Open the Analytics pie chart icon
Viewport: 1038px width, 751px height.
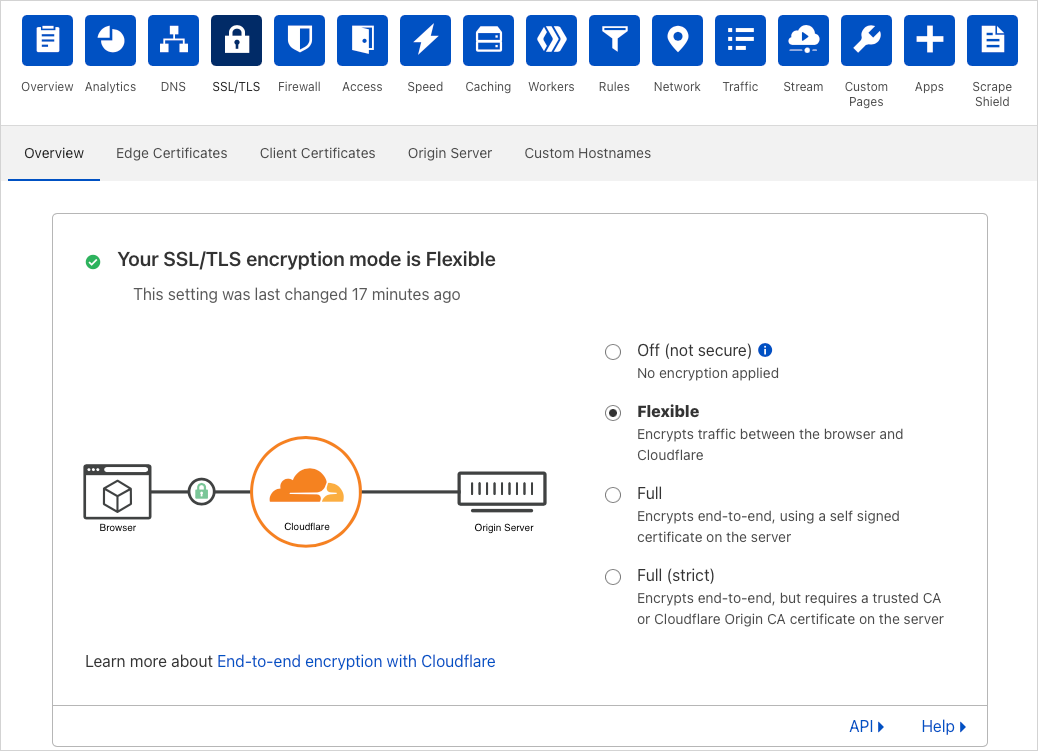(x=110, y=40)
